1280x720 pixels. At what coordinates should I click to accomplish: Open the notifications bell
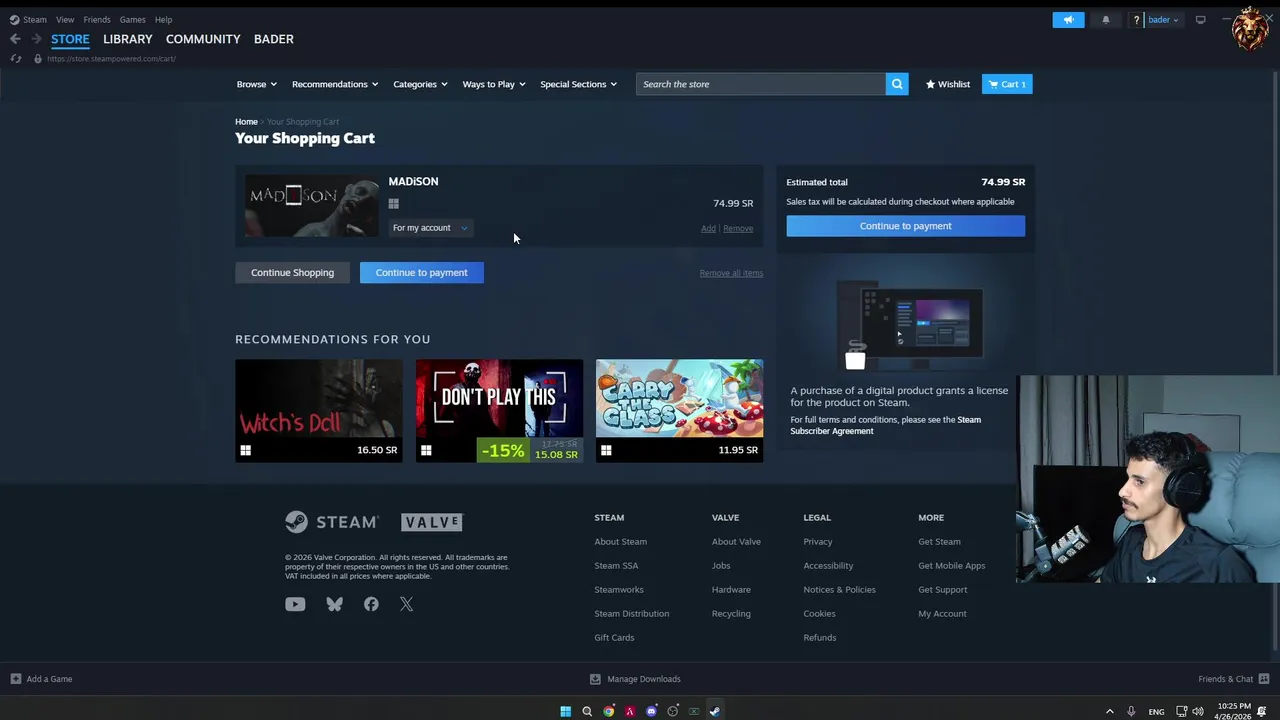click(1105, 20)
